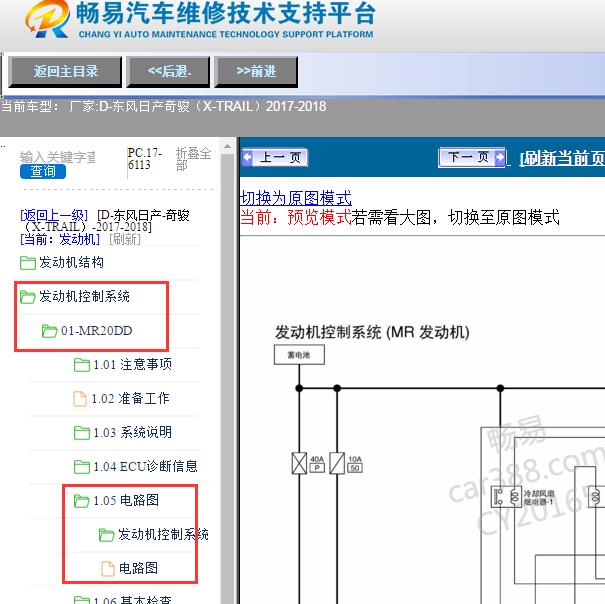Collapse nested 发动机控制系统 under 1.05
This screenshot has width=605, height=604.
coord(163,534)
